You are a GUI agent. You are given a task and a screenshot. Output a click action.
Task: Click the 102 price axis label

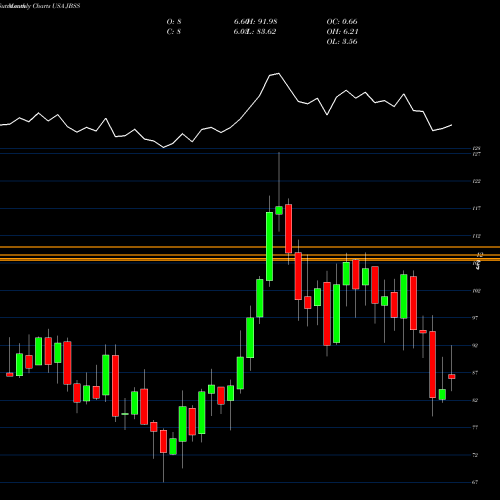pyautogui.click(x=477, y=291)
